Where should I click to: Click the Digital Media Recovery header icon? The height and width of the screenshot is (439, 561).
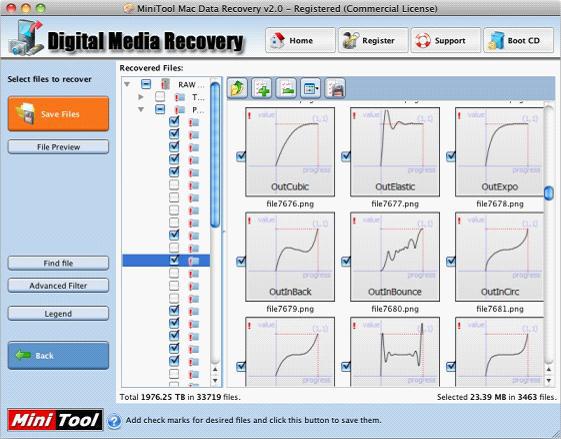(26, 37)
